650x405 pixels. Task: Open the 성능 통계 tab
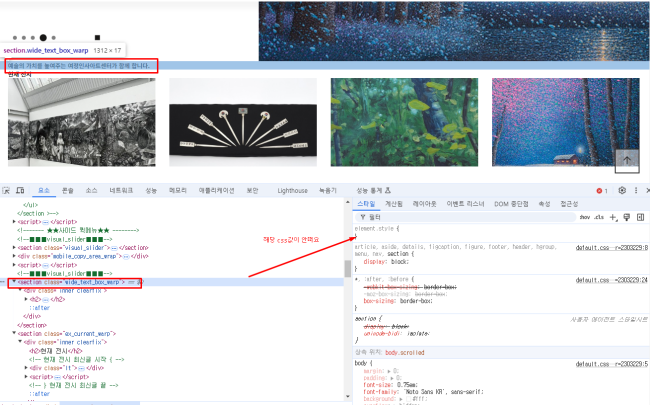374,190
